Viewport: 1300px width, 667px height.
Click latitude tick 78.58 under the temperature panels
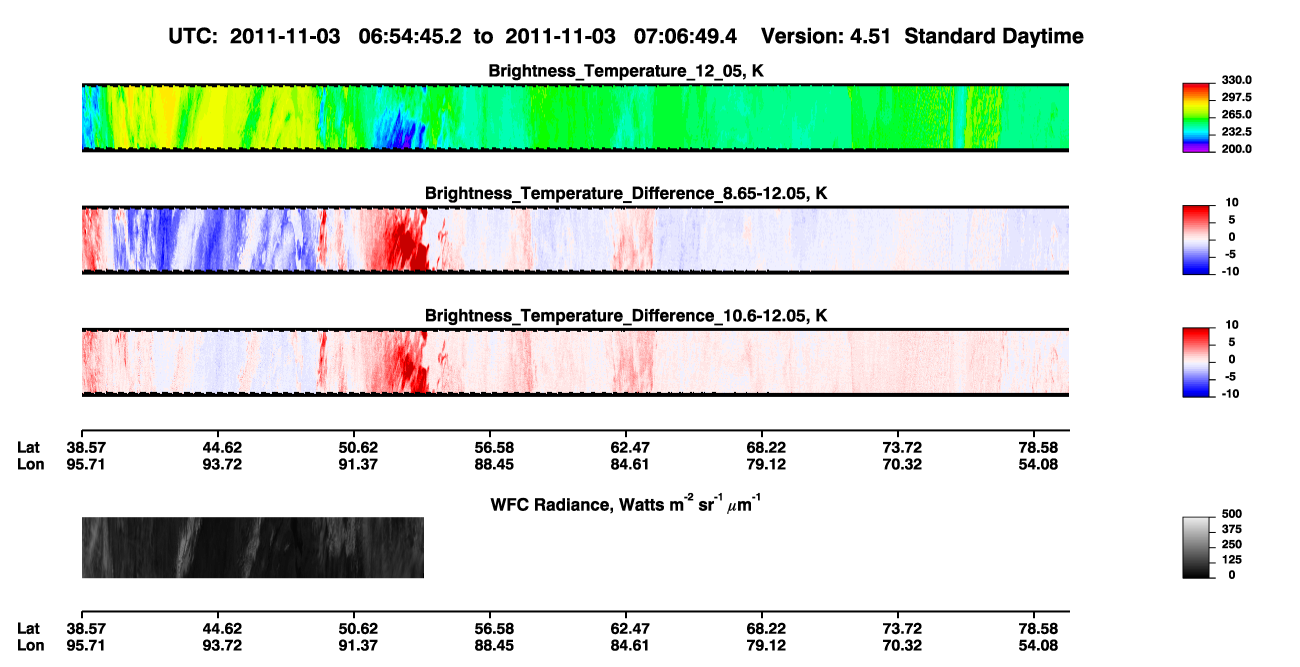pyautogui.click(x=1039, y=447)
